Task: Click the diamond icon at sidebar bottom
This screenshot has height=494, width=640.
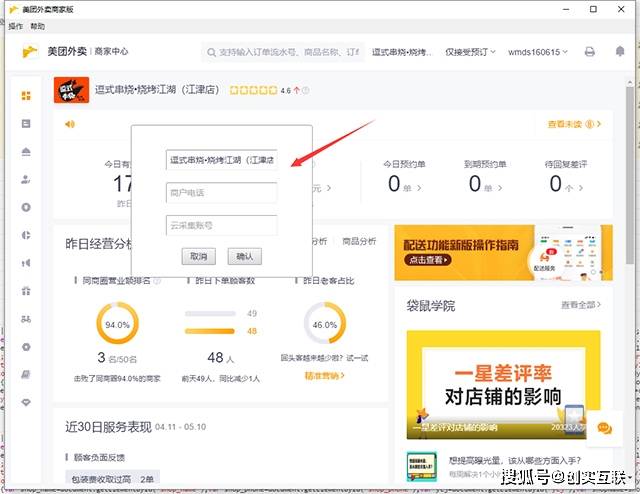Action: (26, 402)
